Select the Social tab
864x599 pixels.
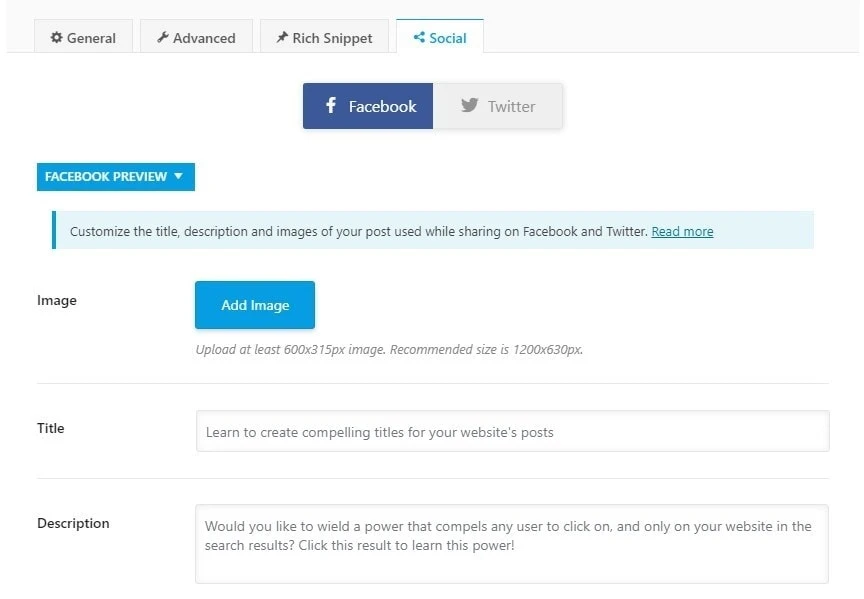pyautogui.click(x=440, y=36)
